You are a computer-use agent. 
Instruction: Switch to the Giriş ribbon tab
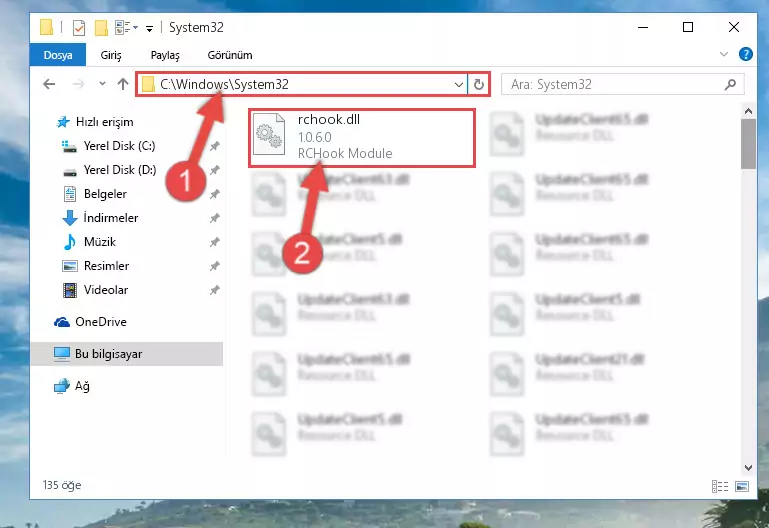pos(111,55)
